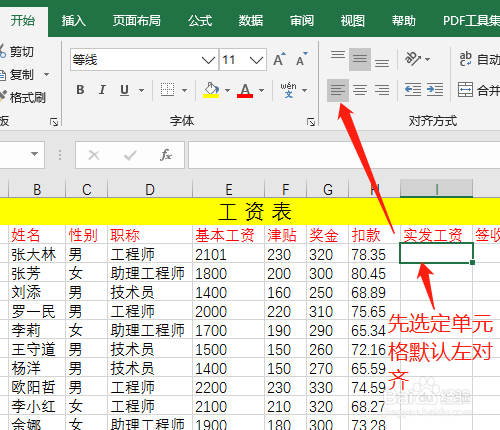Select the cell with value 2200
The width and height of the screenshot is (500, 430).
(x=229, y=387)
